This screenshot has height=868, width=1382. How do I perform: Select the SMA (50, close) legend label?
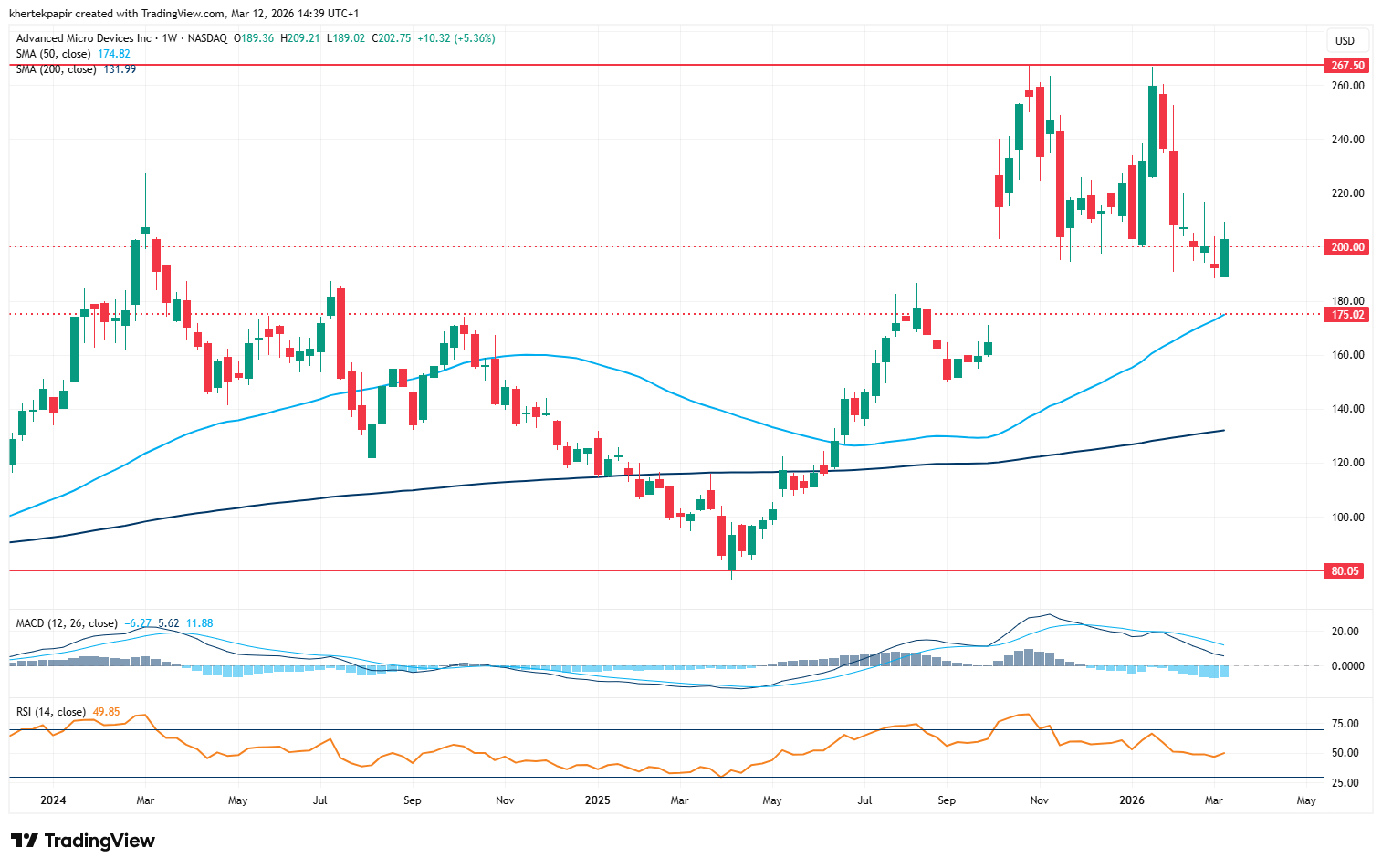pos(53,54)
